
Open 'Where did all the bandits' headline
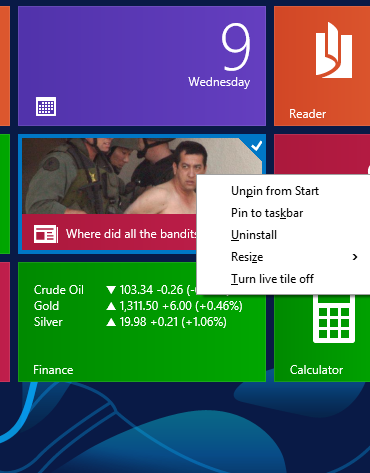132,234
